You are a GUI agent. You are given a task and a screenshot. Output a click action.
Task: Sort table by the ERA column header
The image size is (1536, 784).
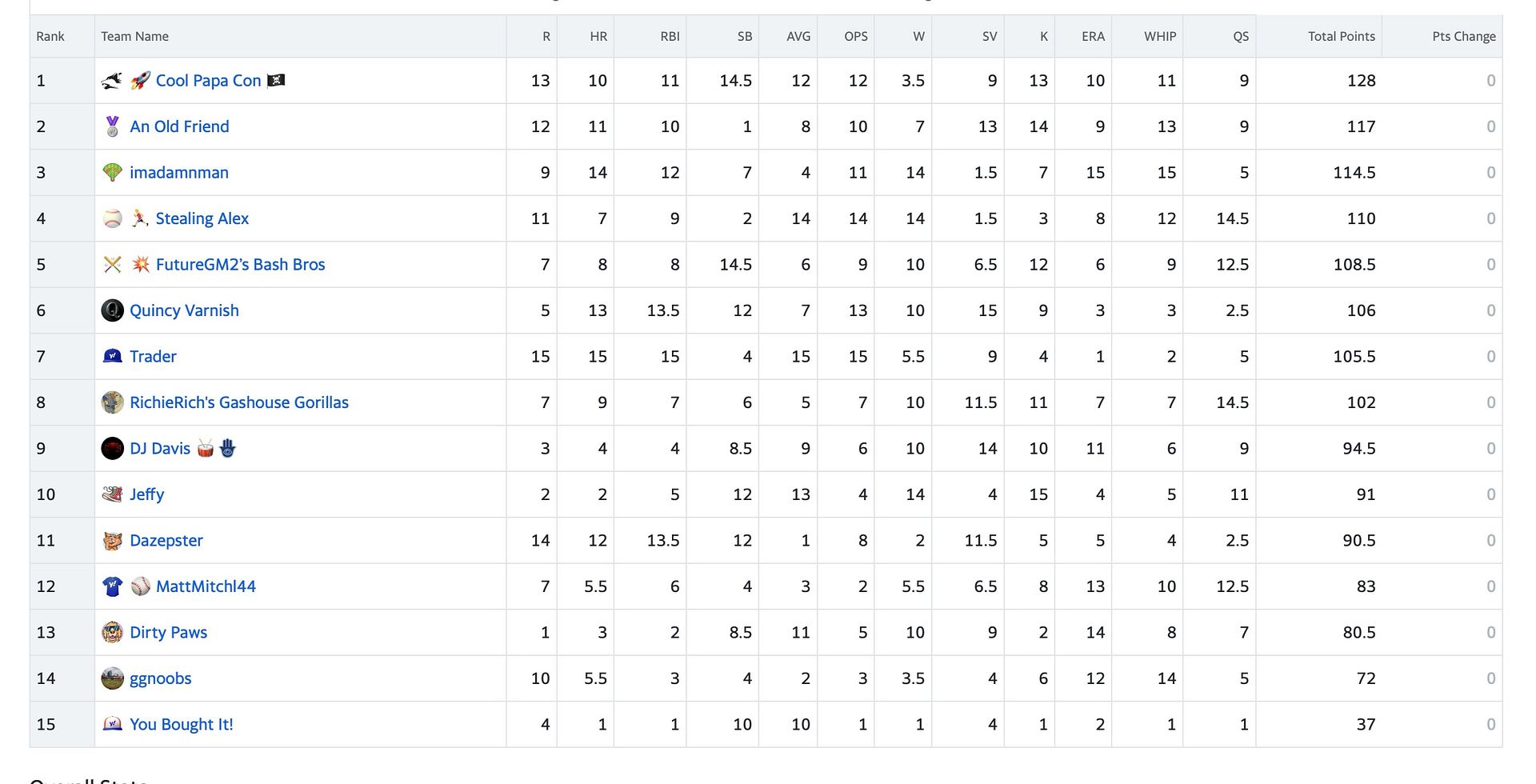[1093, 36]
